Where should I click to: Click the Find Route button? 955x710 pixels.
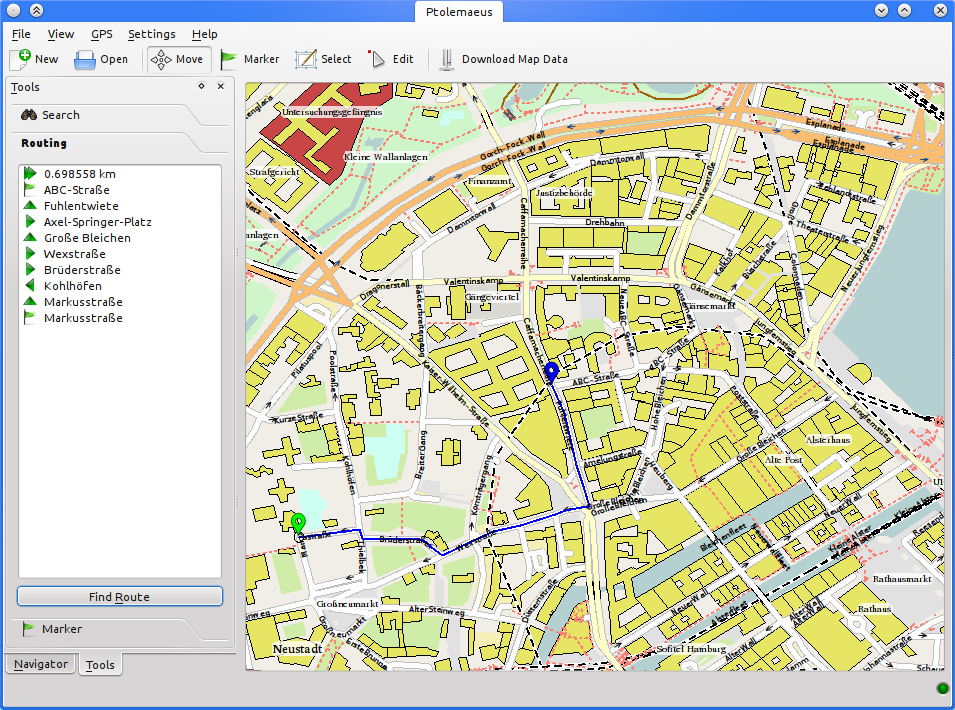tap(119, 597)
